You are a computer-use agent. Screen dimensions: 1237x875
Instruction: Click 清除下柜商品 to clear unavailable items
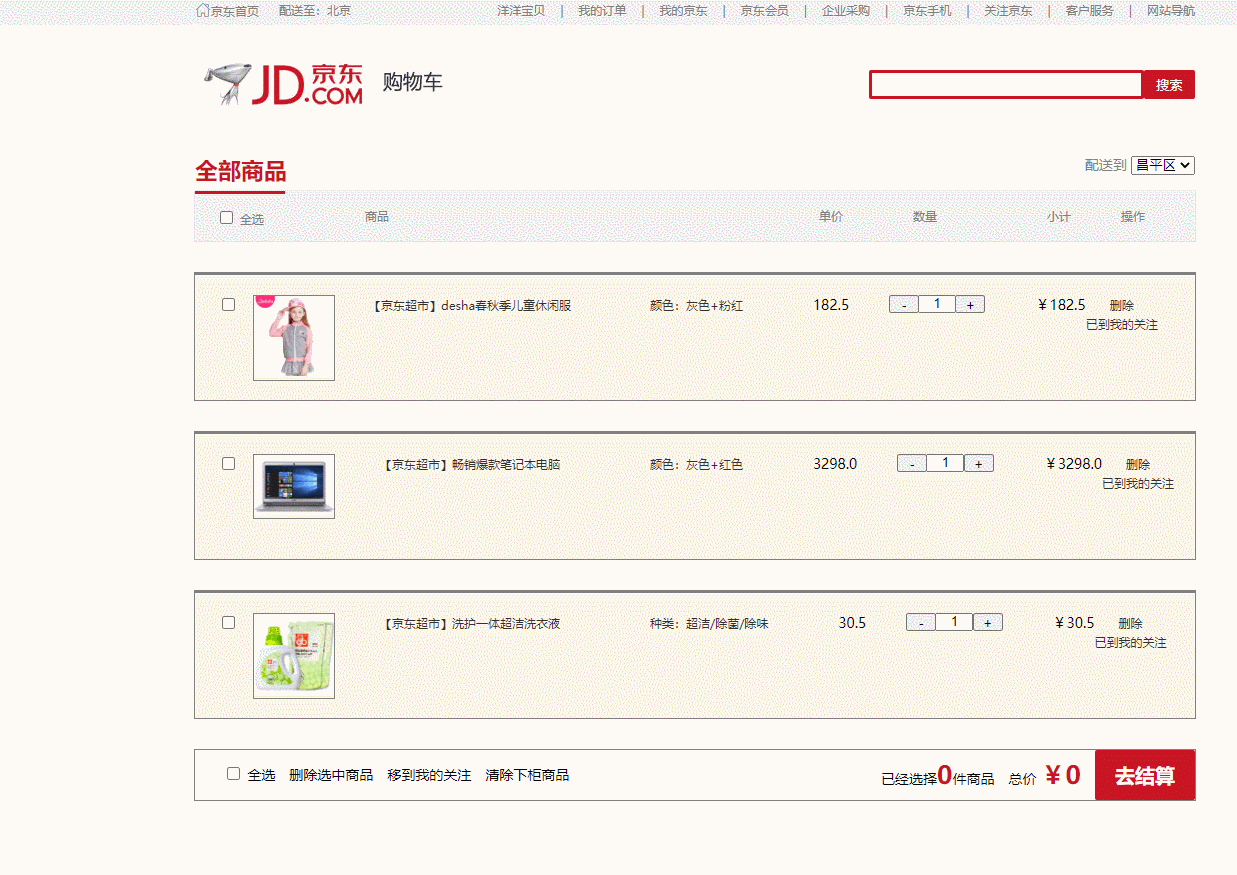(x=528, y=774)
